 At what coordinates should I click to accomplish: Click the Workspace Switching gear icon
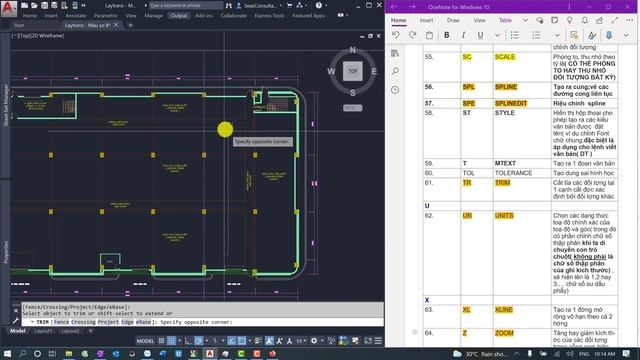click(x=313, y=340)
